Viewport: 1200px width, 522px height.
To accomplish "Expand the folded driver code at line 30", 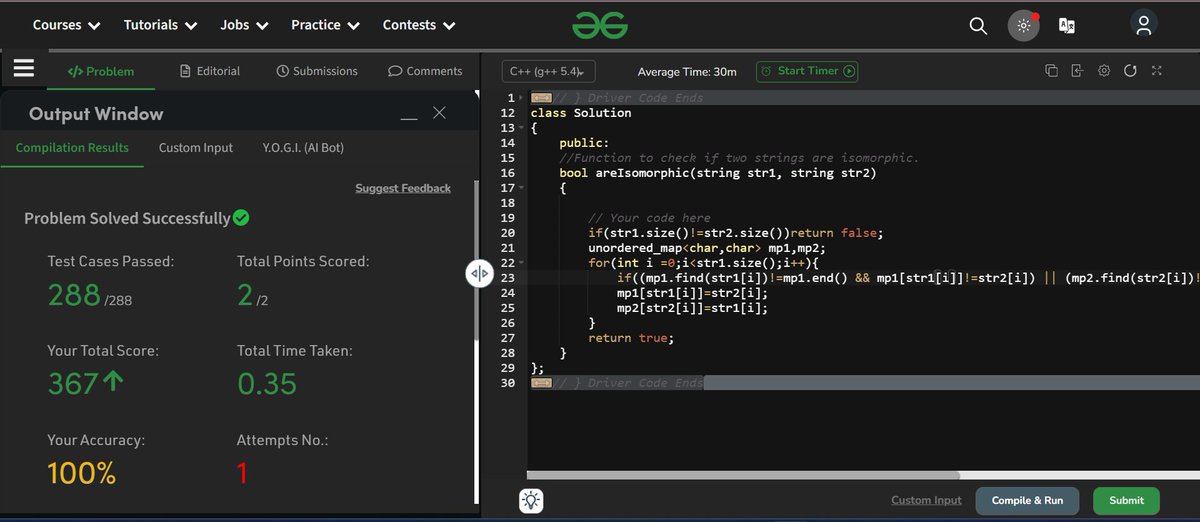I will (541, 383).
